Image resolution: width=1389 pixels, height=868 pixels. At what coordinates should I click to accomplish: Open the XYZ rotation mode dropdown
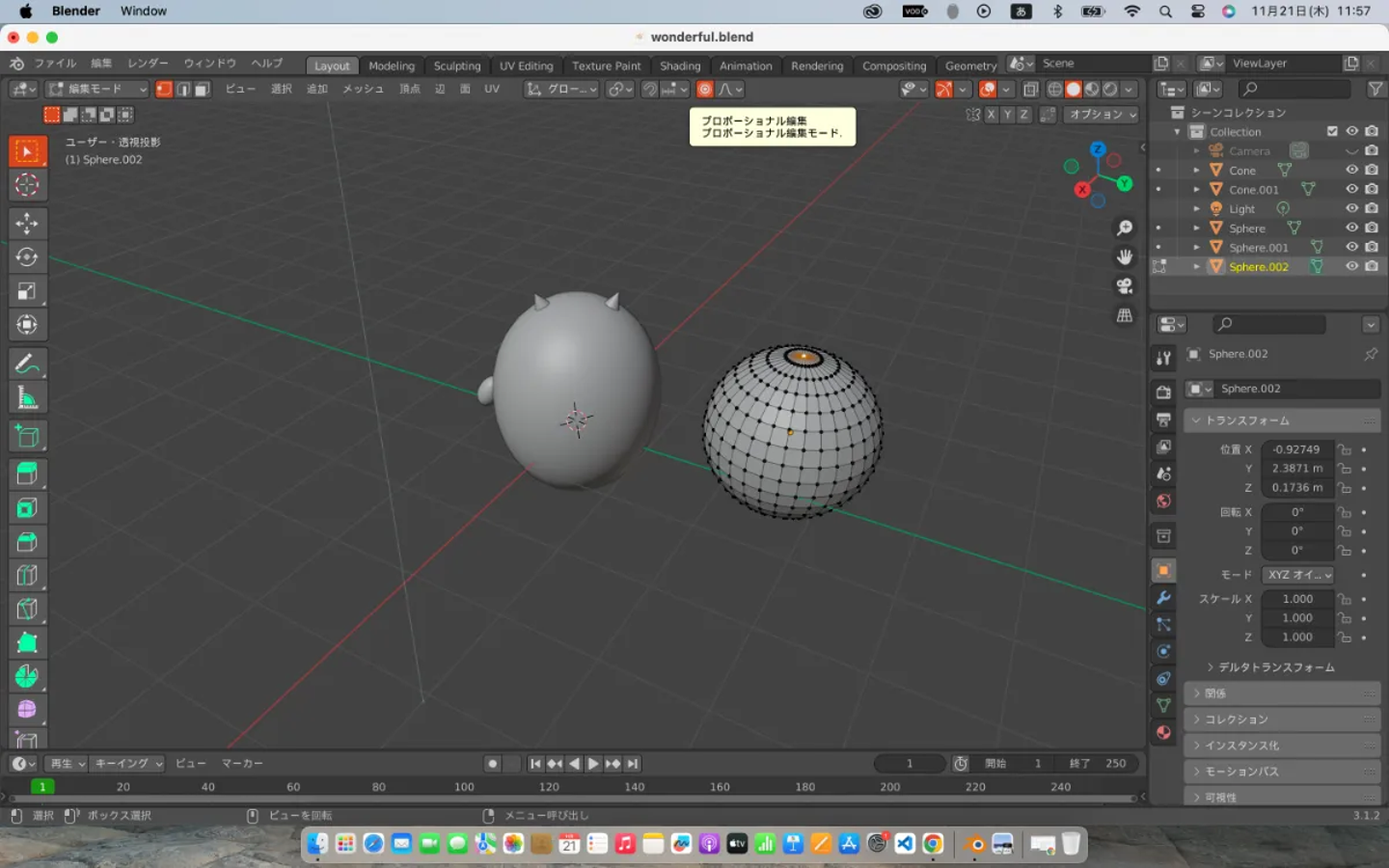pyautogui.click(x=1298, y=575)
